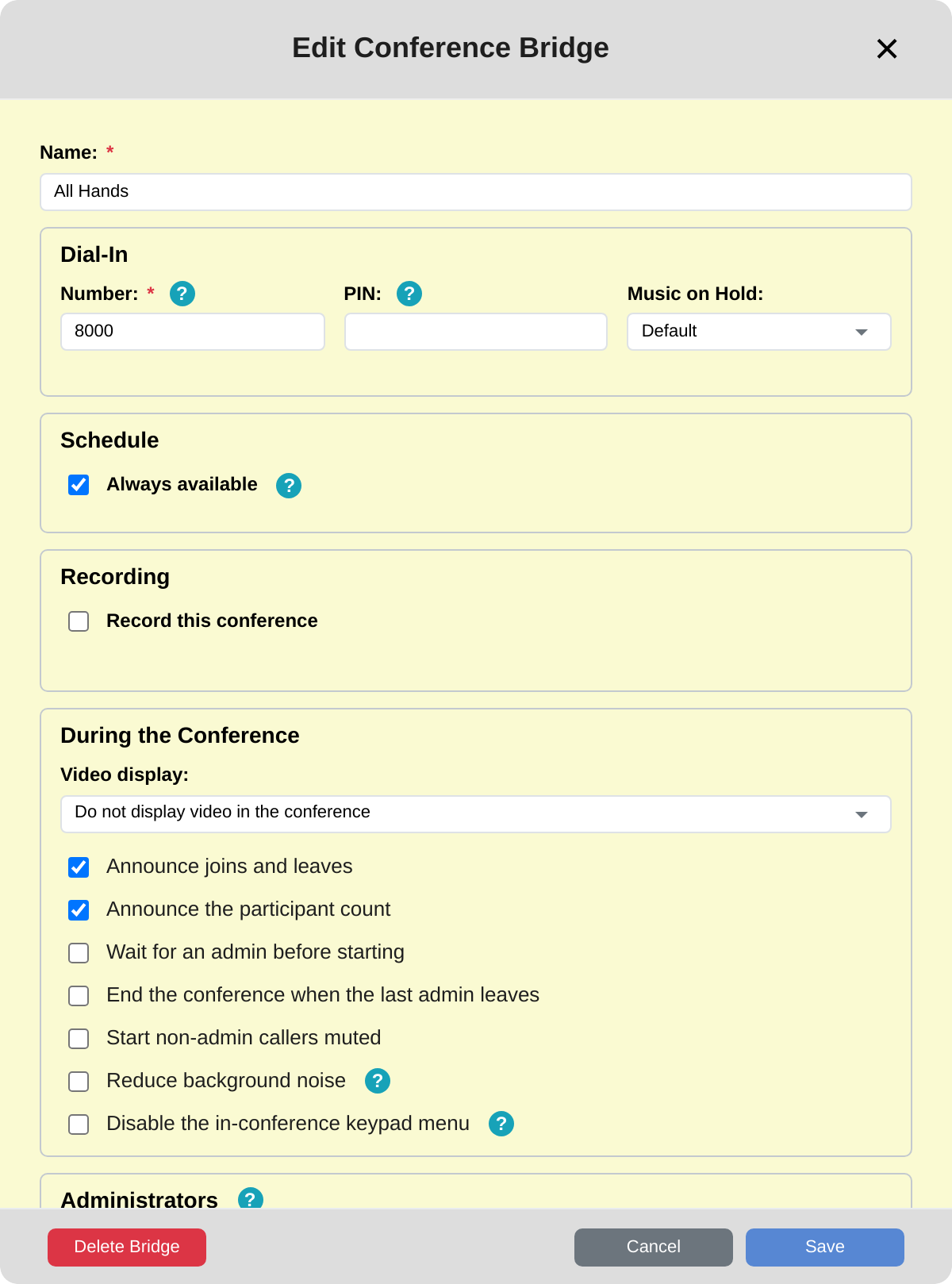Click the Administrators heading text
Screen dimensions: 952x1284
140,1199
